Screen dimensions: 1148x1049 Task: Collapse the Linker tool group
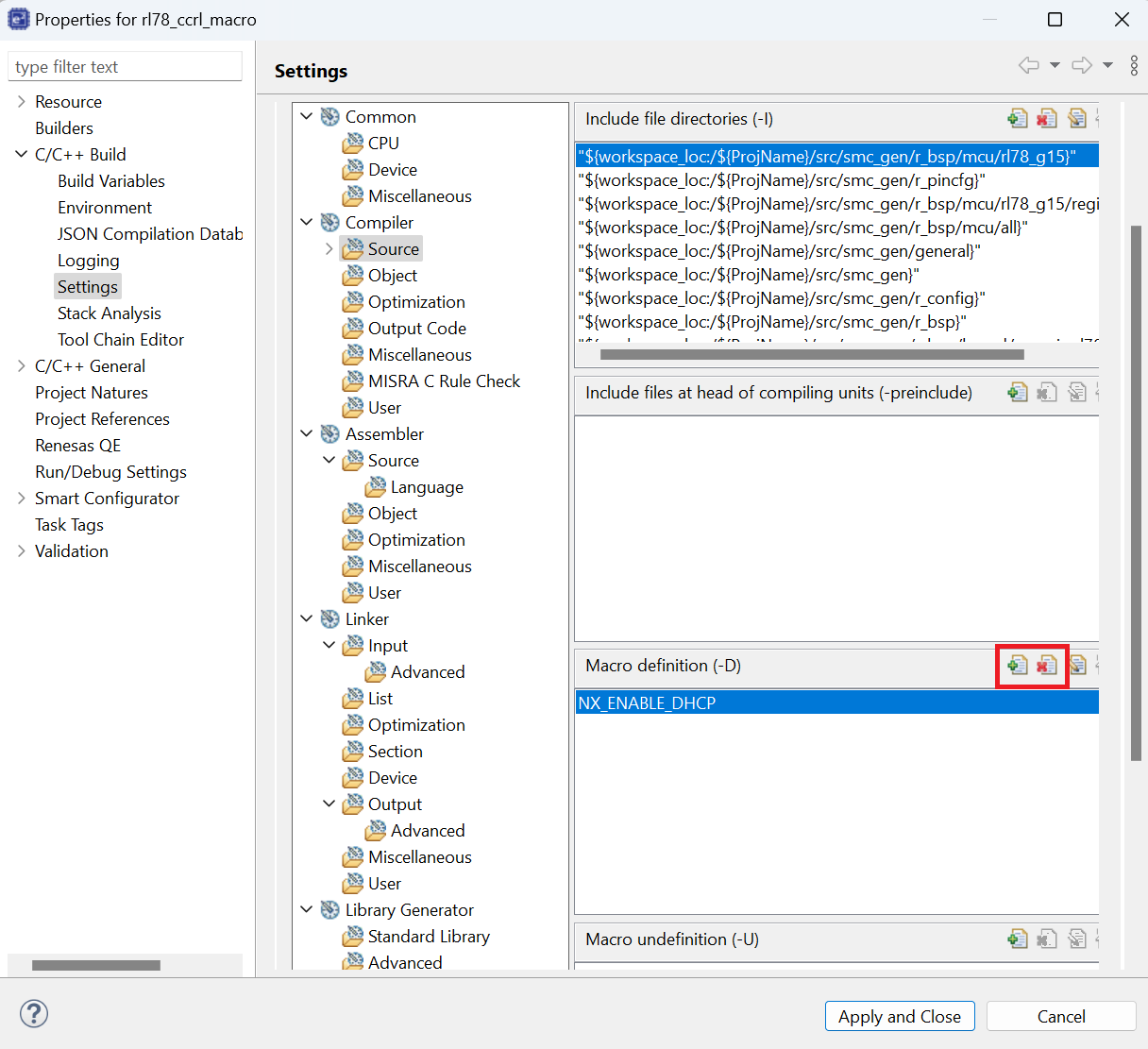(x=306, y=619)
